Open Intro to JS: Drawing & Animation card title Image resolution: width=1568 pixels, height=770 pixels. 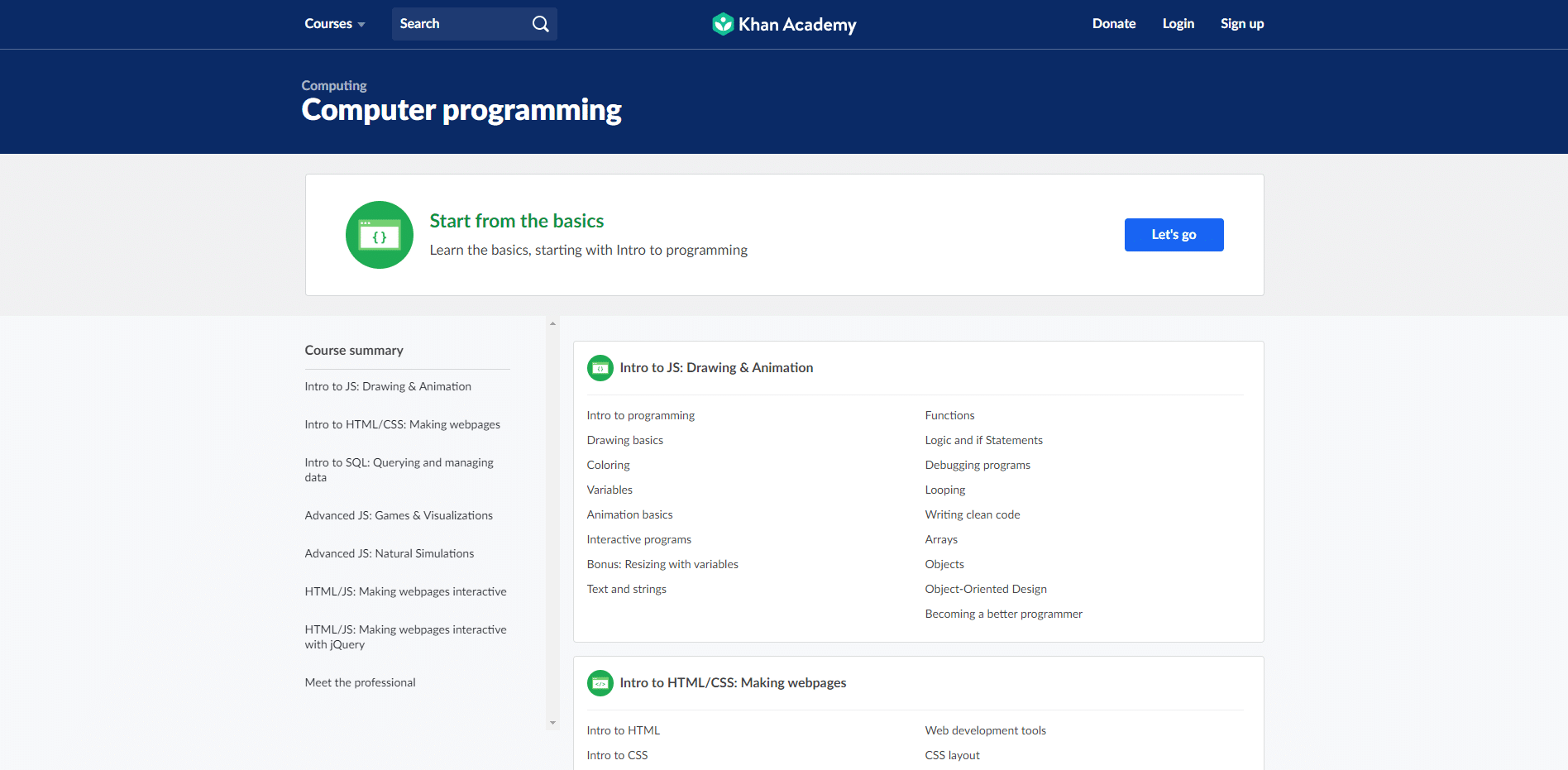(716, 368)
